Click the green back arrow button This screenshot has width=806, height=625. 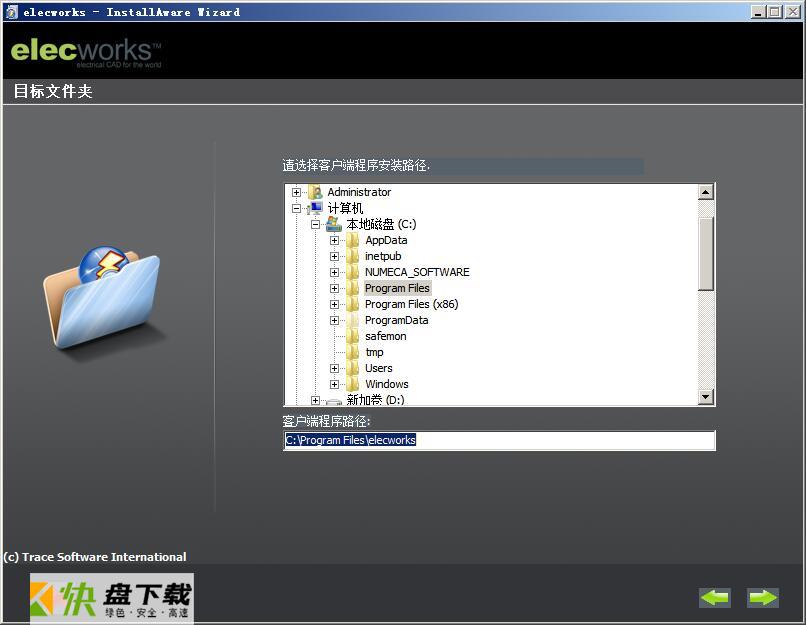pos(715,597)
